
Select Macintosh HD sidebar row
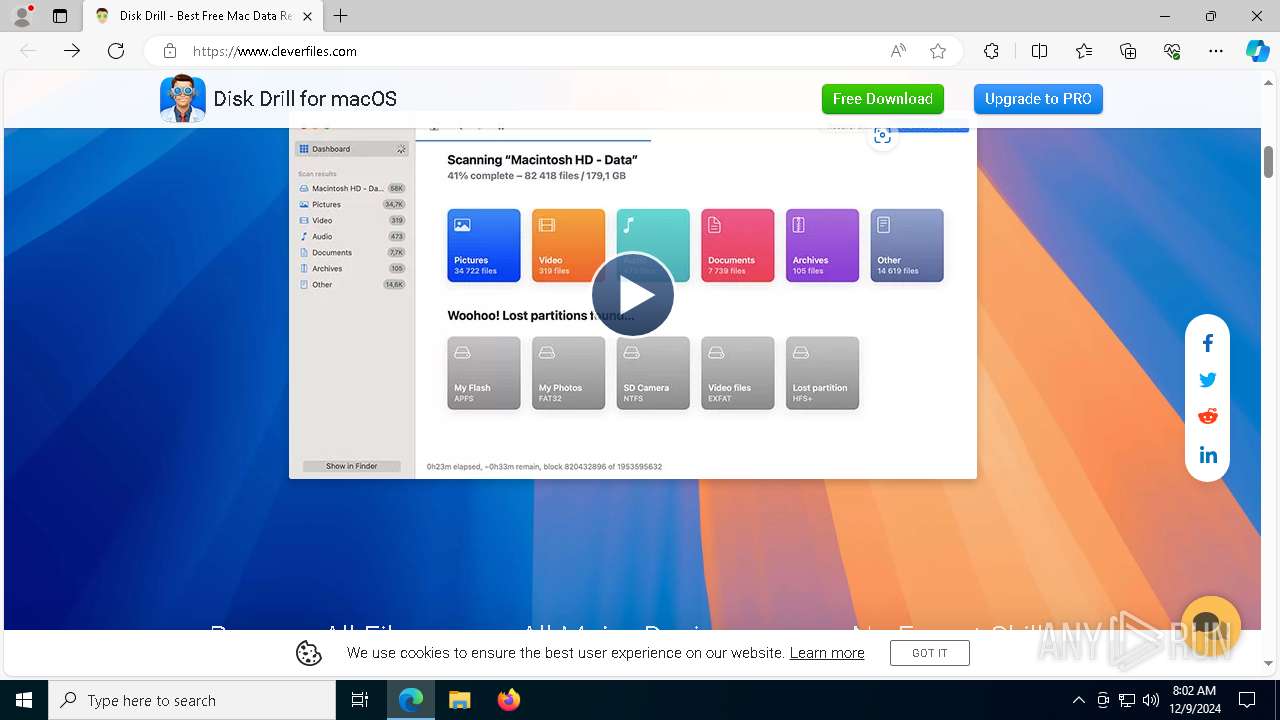click(352, 188)
